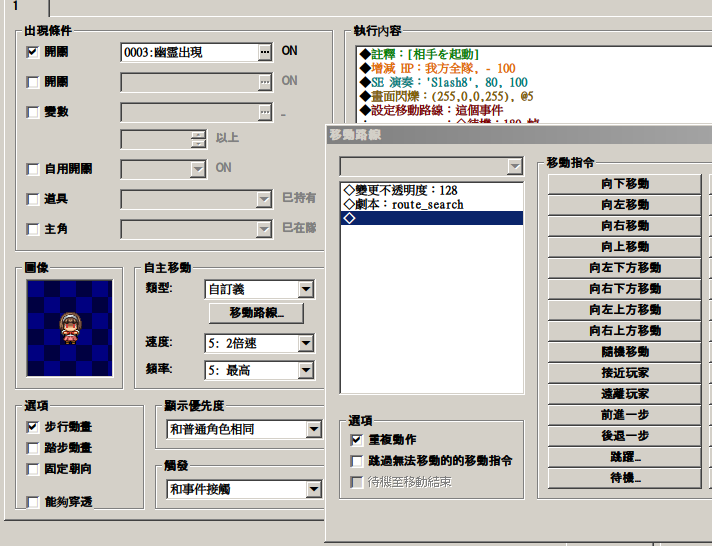Expand the 速度 dropdown showing 2倍速
Screen dimensions: 712x546
click(306, 343)
